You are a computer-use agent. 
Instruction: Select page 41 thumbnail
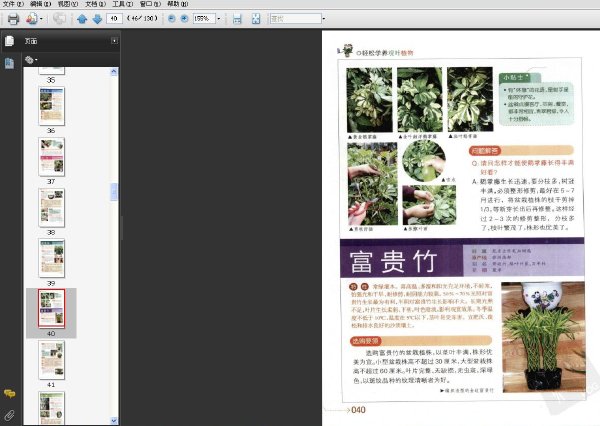click(52, 360)
